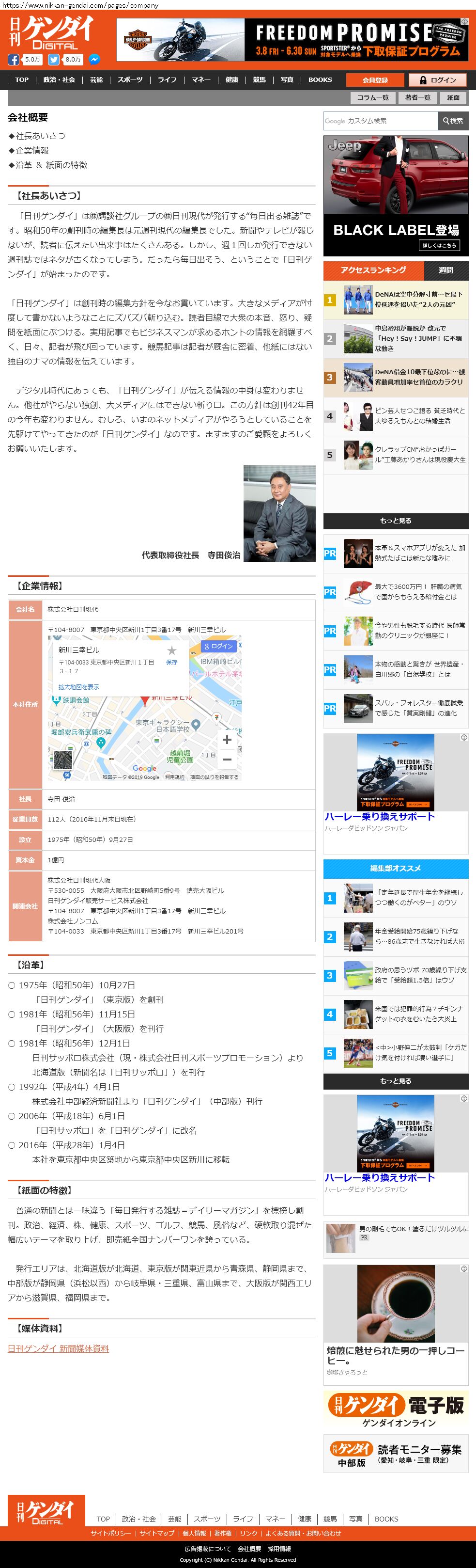Click the Facebook icon in the header
This screenshot has width=476, height=1568.
coord(14,60)
